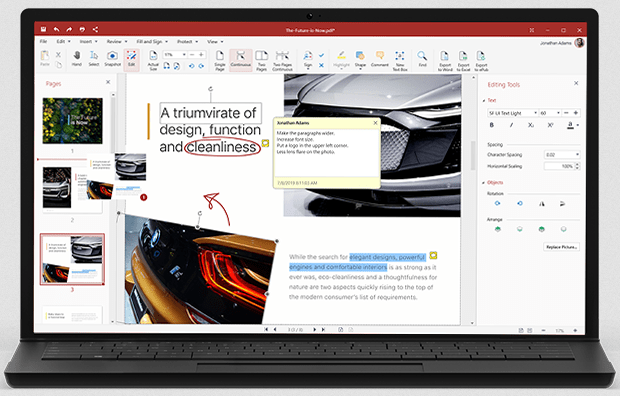620x396 pixels.
Task: Close the Pages panel
Action: point(108,82)
